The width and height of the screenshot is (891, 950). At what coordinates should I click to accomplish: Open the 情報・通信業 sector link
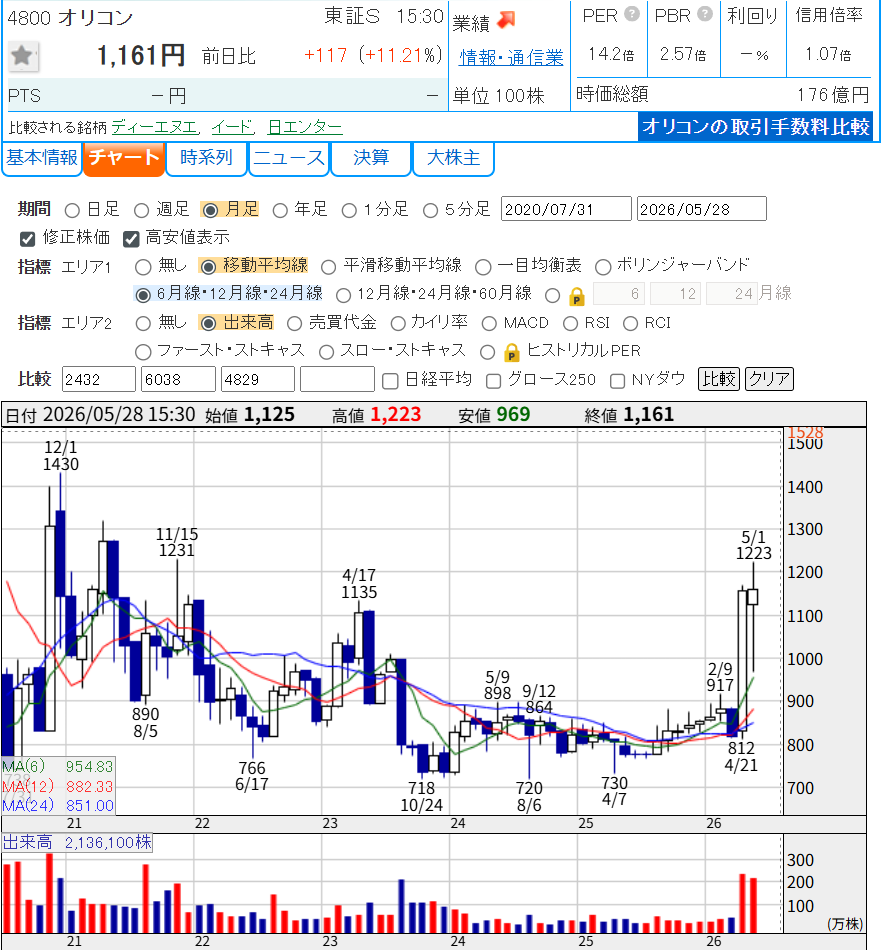tap(511, 58)
